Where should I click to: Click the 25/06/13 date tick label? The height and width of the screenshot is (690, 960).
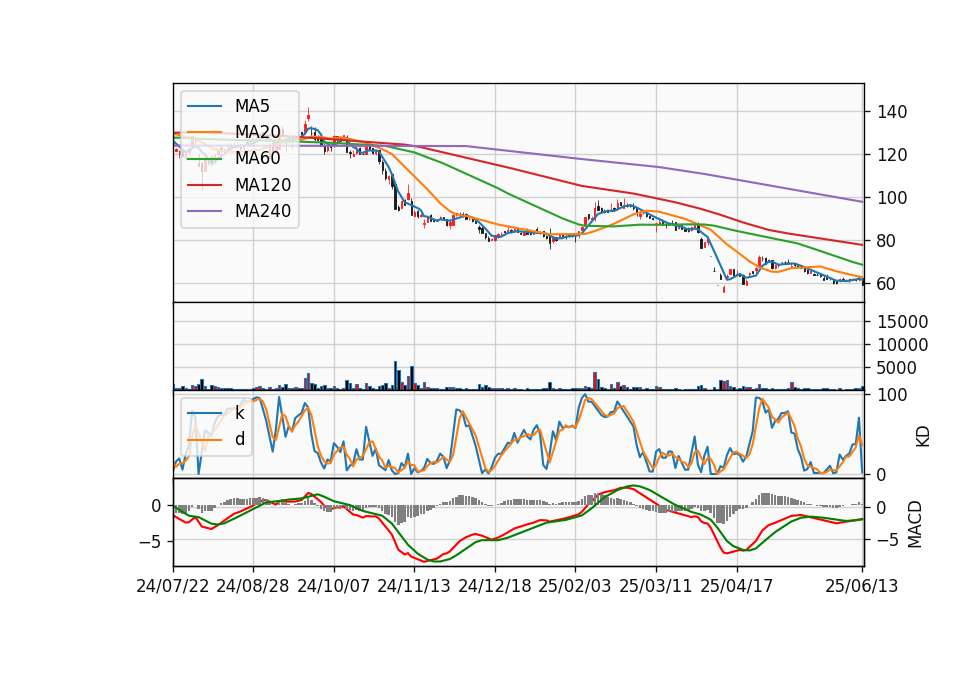pyautogui.click(x=862, y=586)
